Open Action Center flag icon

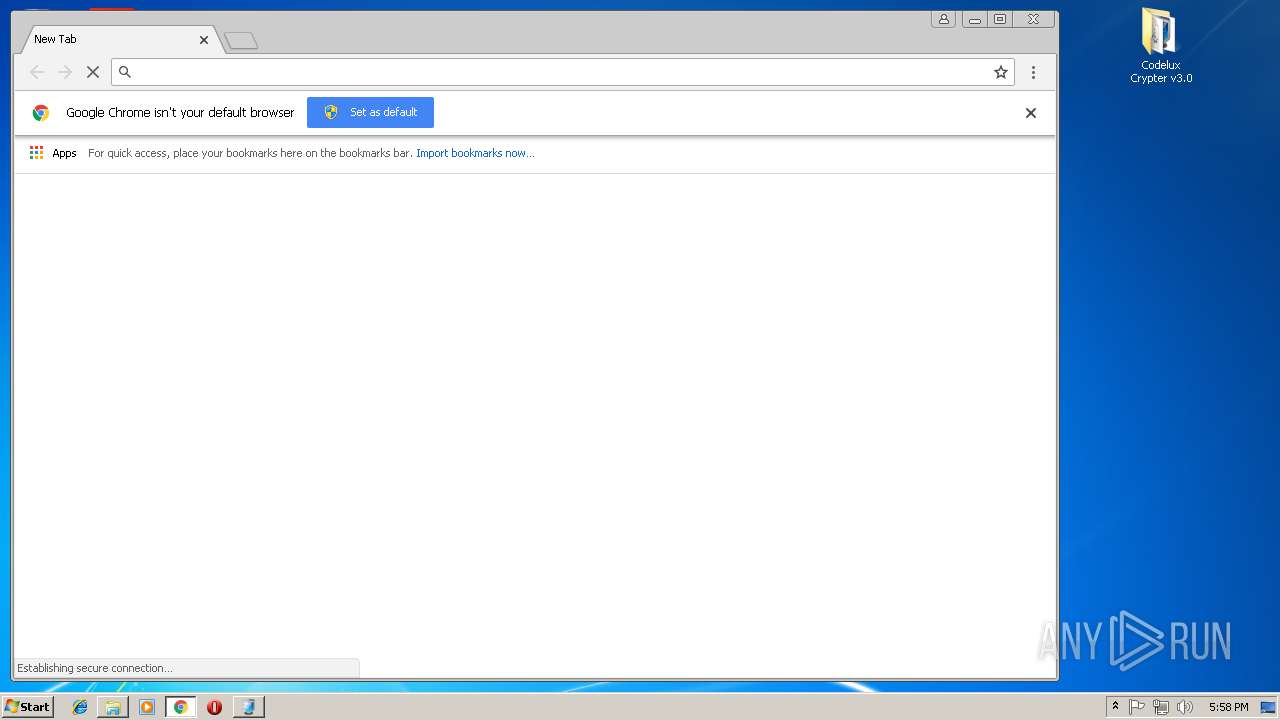(x=1137, y=707)
